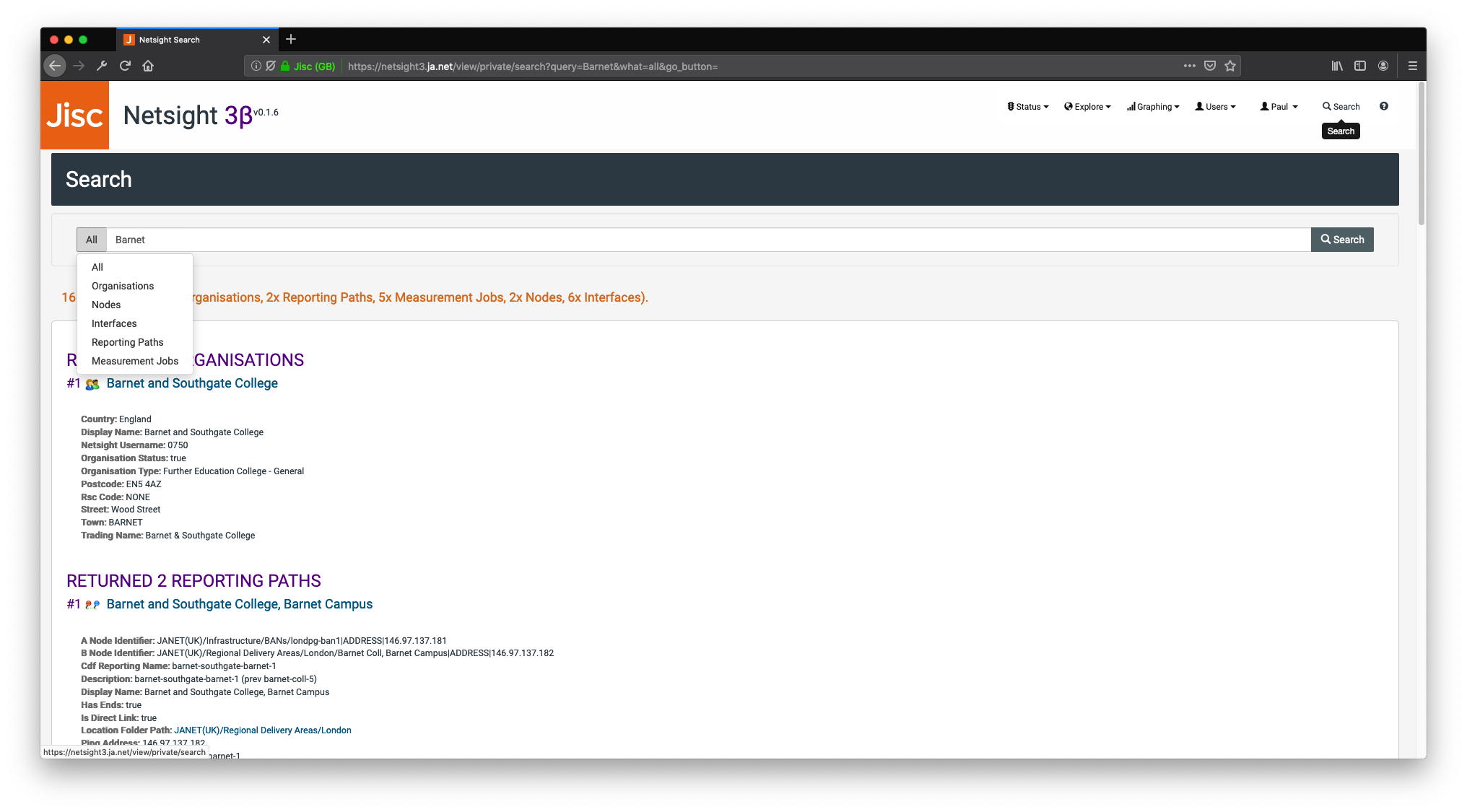Click the green padlock security icon
1467x812 pixels.
point(285,66)
